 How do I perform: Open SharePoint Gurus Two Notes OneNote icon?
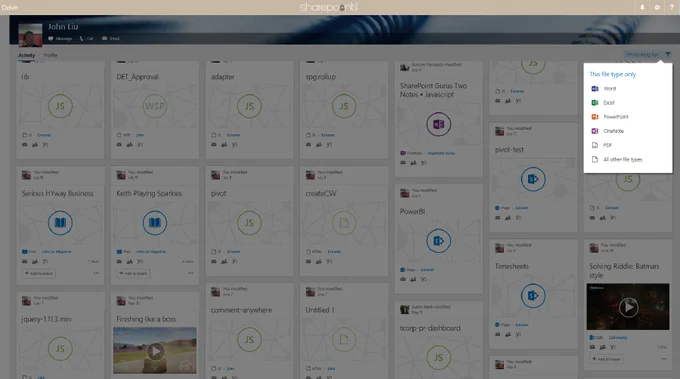[438, 124]
